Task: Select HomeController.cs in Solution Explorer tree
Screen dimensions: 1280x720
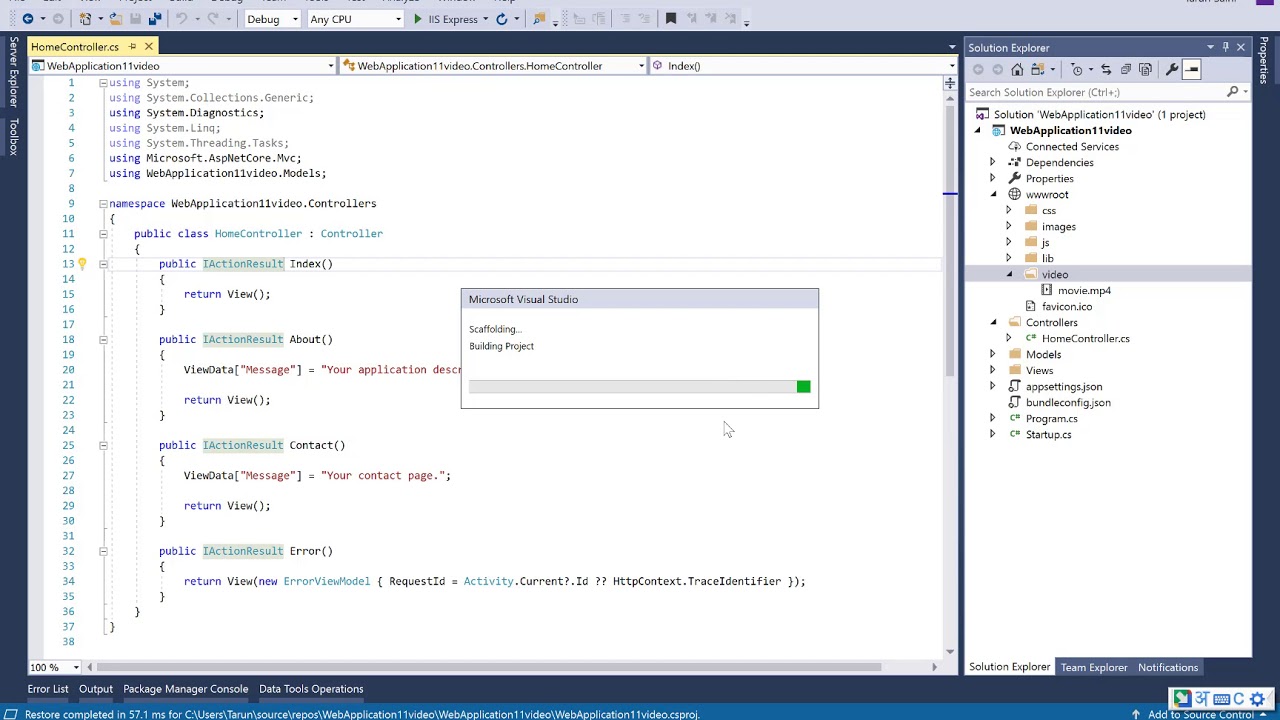Action: pyautogui.click(x=1085, y=339)
